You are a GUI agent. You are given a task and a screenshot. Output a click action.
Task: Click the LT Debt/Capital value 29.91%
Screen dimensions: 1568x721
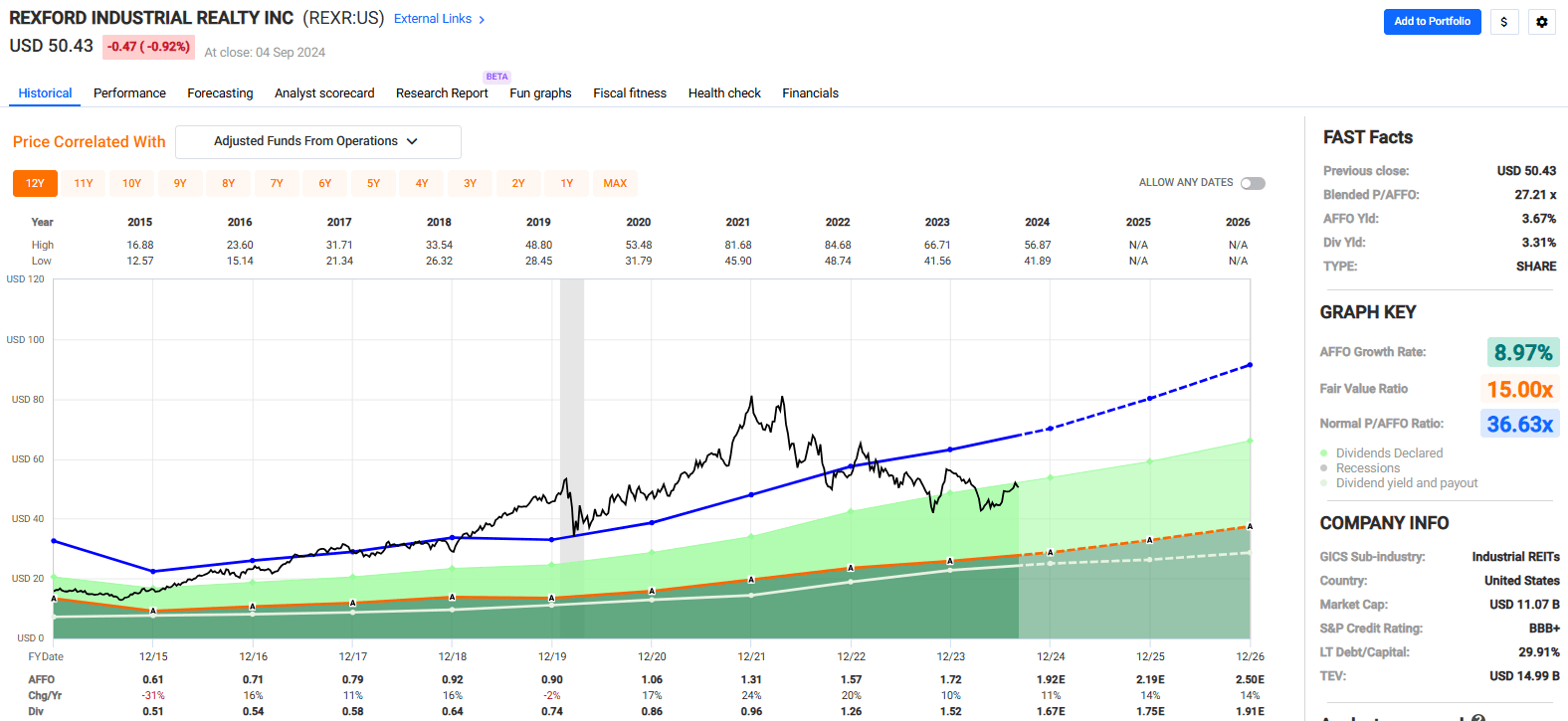(x=1539, y=652)
